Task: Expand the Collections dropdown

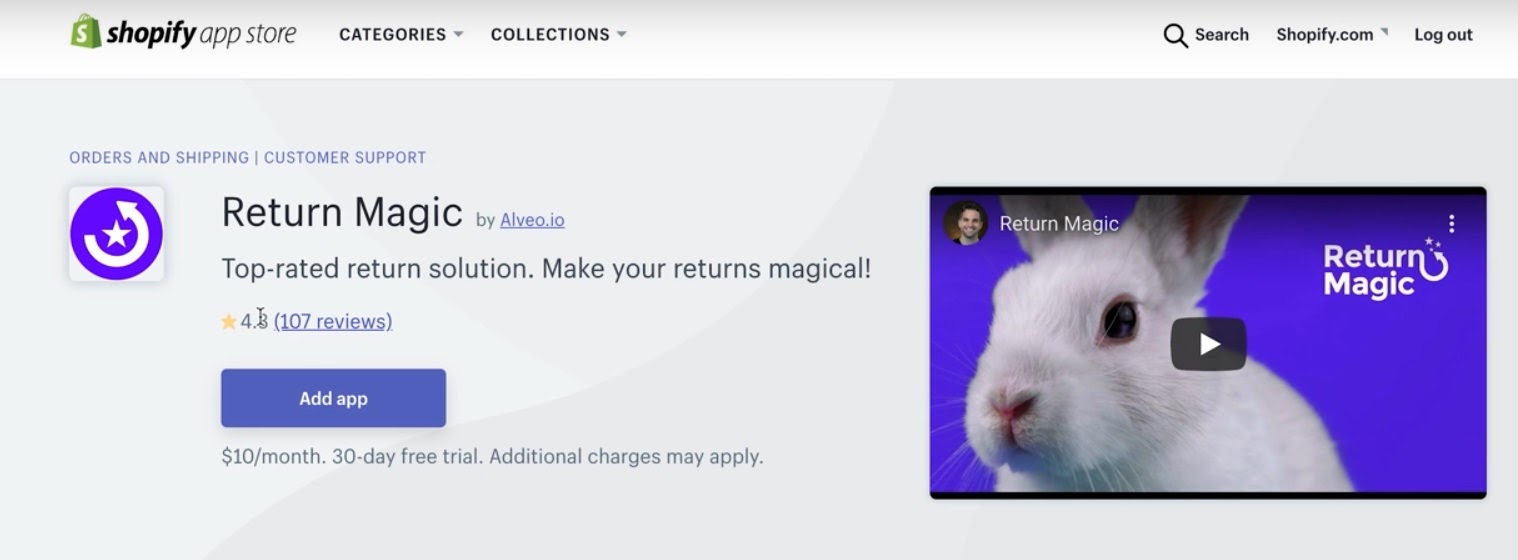Action: (558, 34)
